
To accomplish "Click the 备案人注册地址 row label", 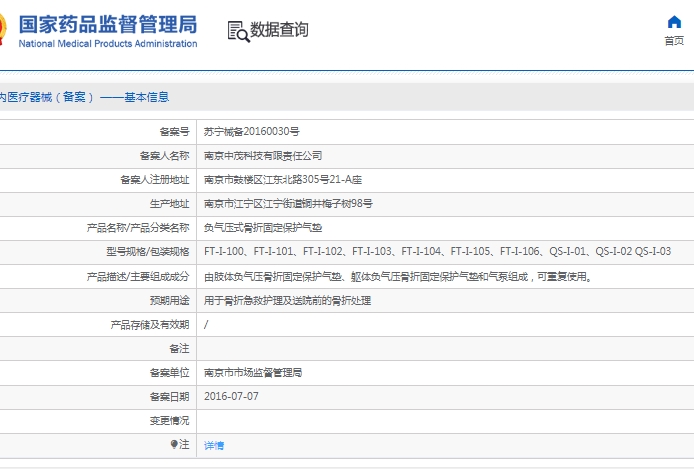I will click(155, 180).
